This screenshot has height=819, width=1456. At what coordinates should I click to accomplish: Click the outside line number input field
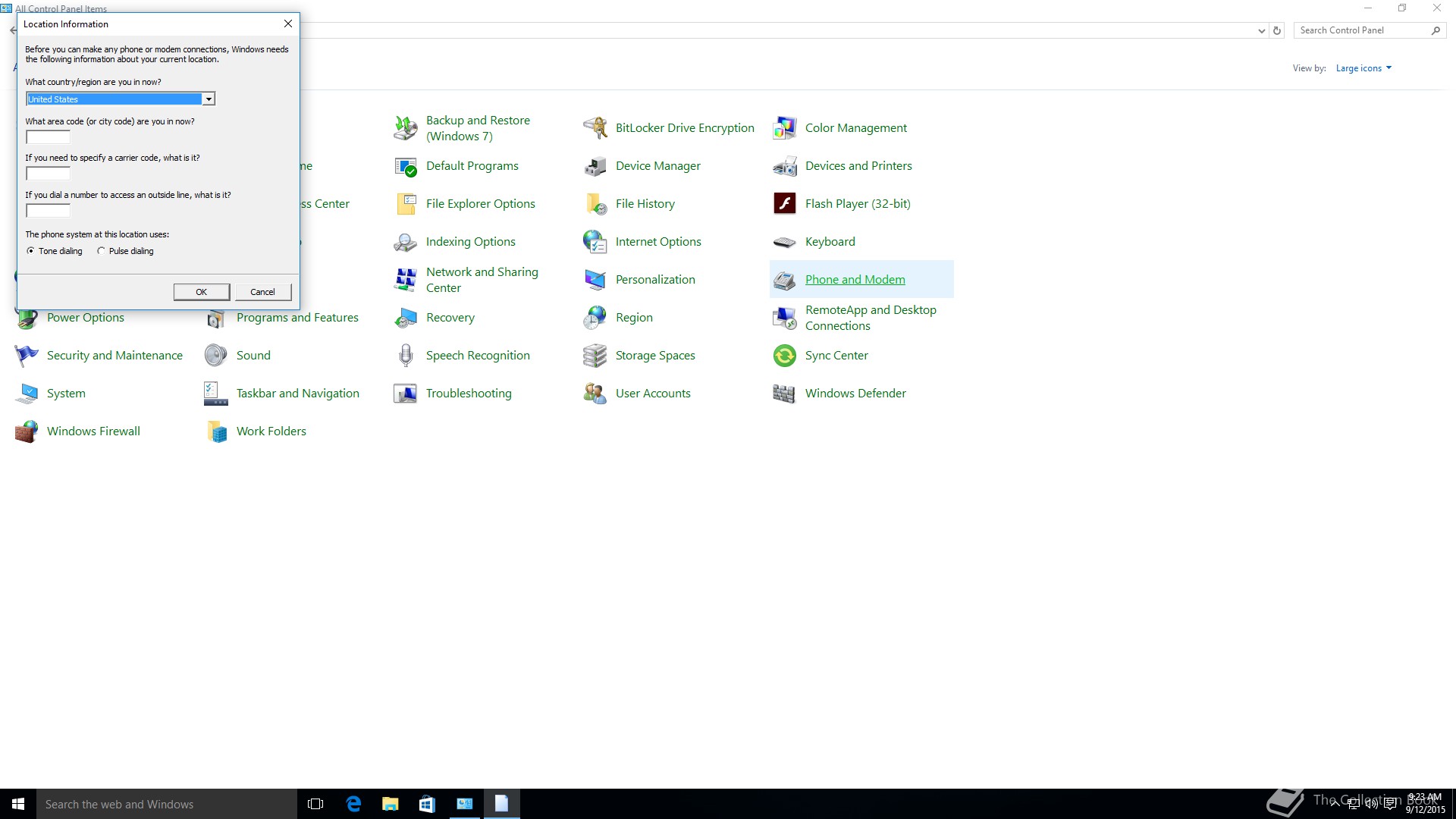point(48,211)
